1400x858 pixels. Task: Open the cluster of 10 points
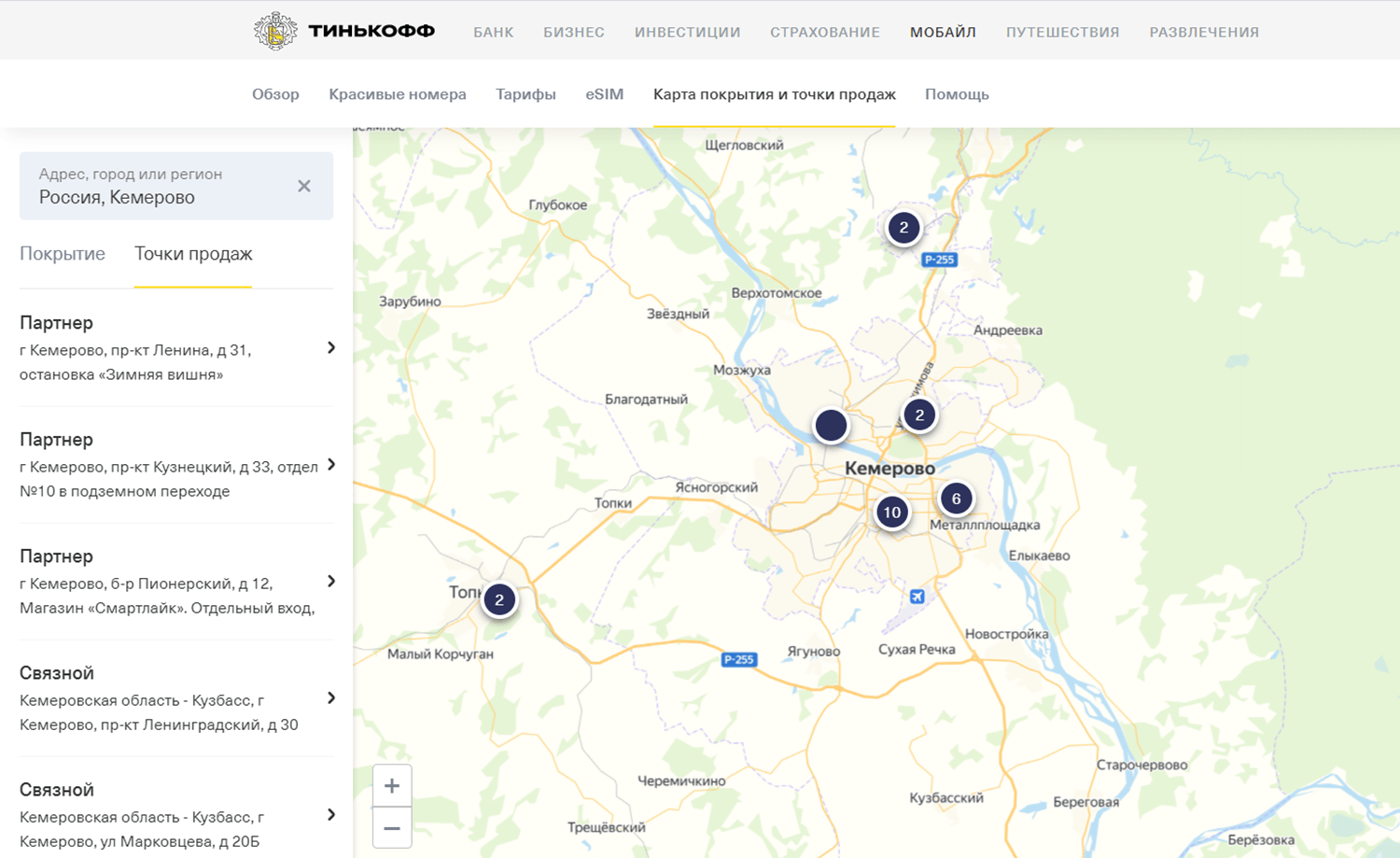pyautogui.click(x=892, y=512)
